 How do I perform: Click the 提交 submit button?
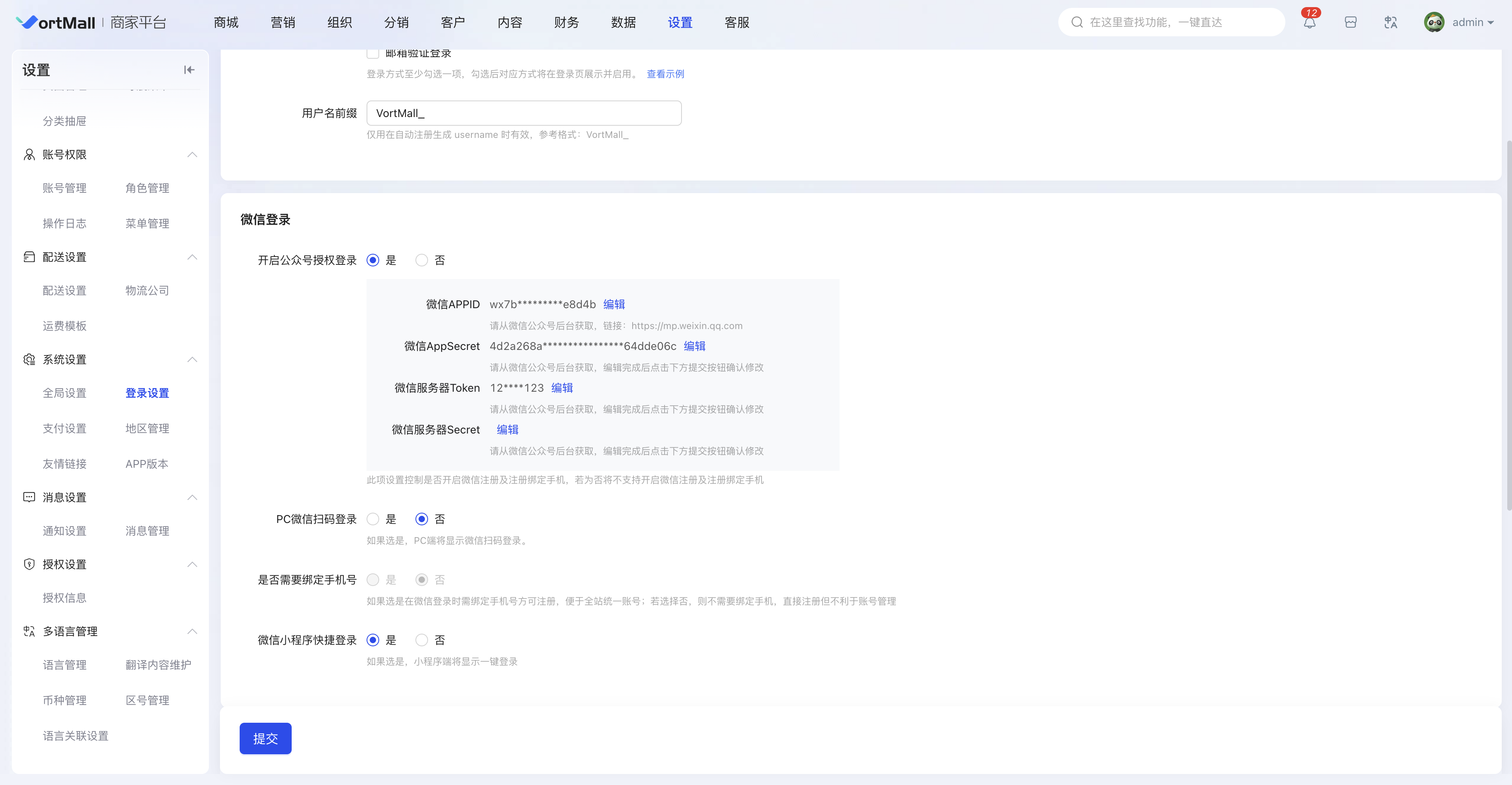(x=265, y=738)
